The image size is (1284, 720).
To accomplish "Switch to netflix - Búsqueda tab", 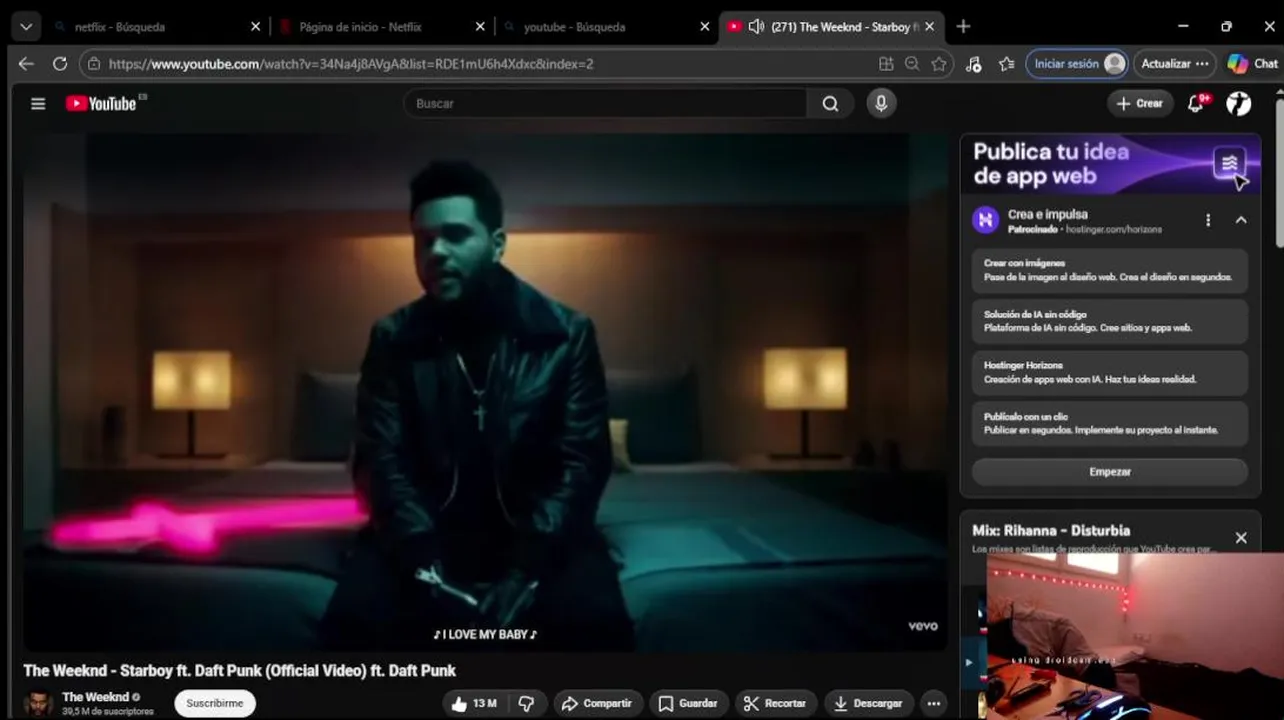I will (156, 27).
